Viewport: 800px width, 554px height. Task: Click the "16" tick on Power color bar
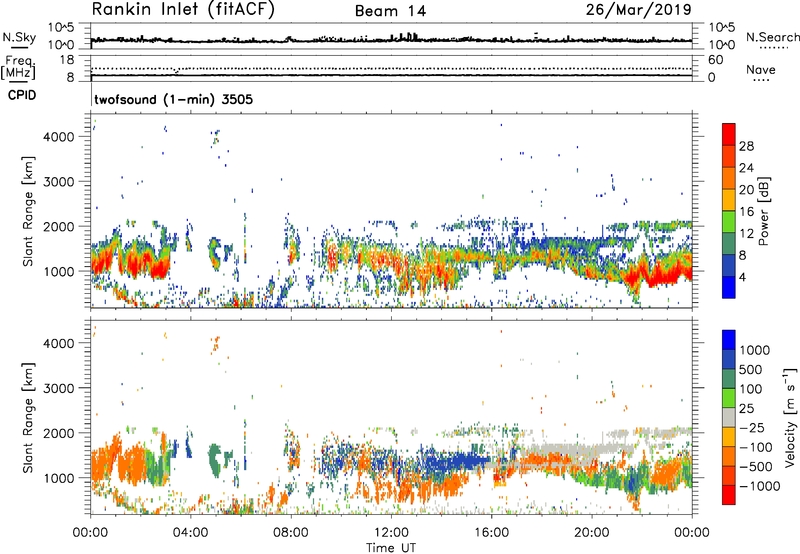coord(746,212)
